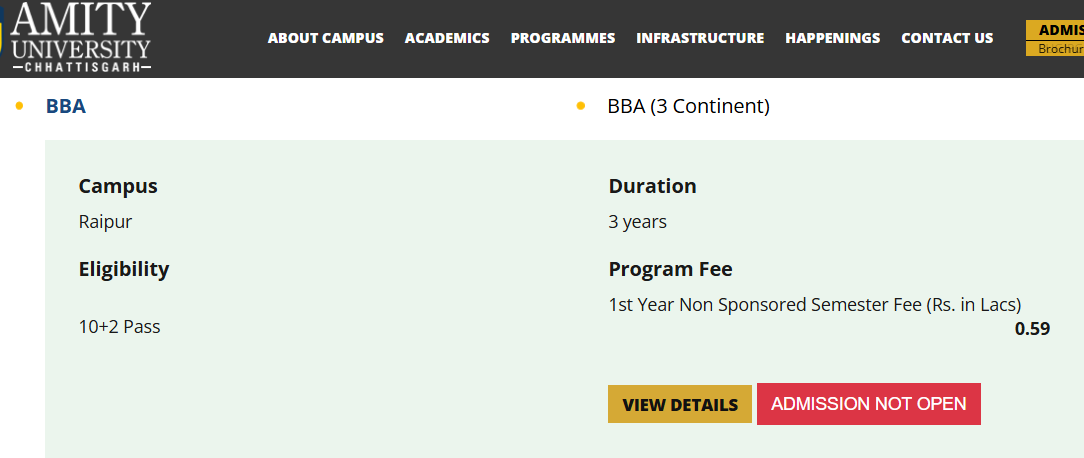Screen dimensions: 1084x458
Task: Click the yellow bullet beside BBA
Action: click(19, 106)
